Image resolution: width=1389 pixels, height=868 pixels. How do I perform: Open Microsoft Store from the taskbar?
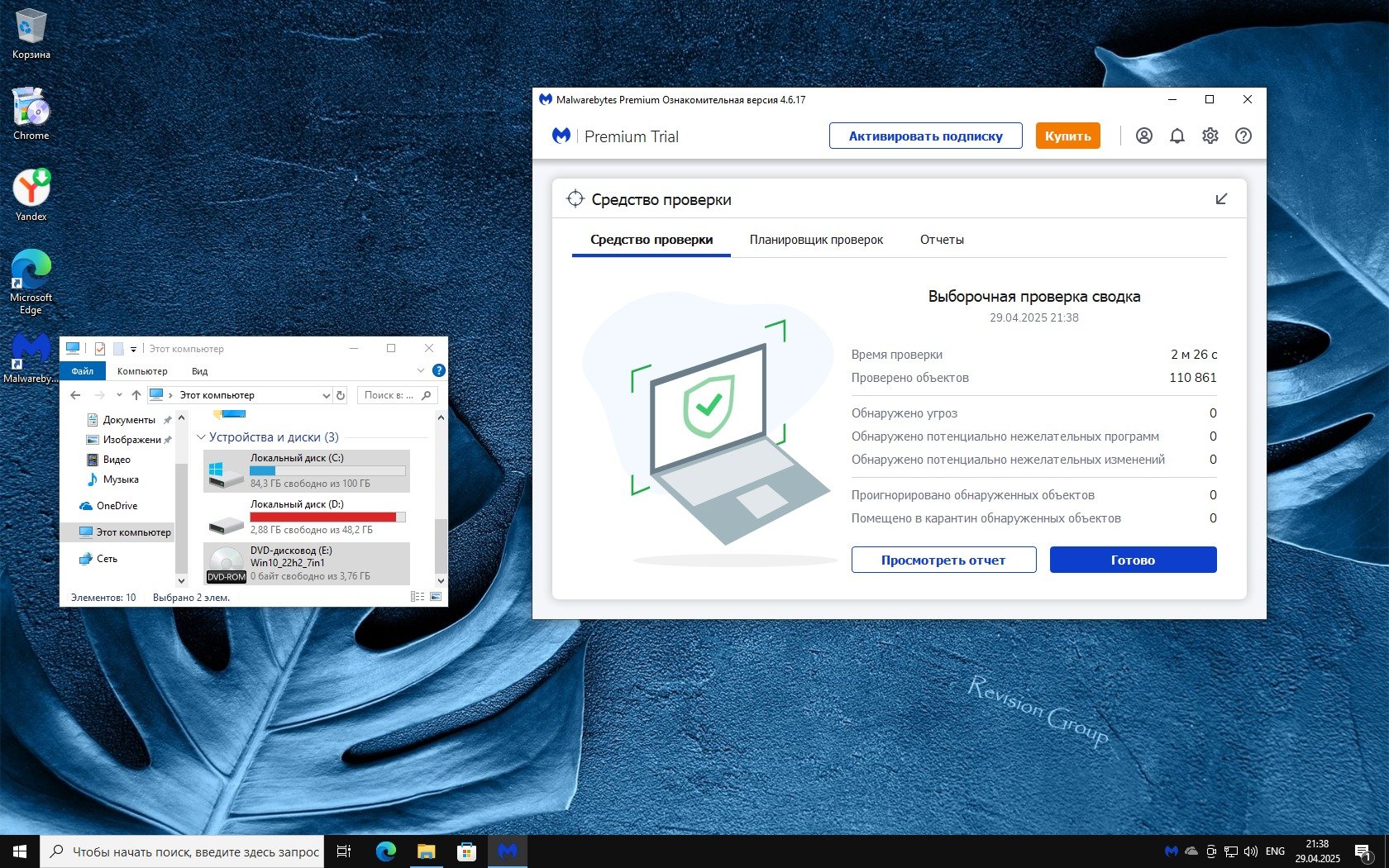[466, 851]
